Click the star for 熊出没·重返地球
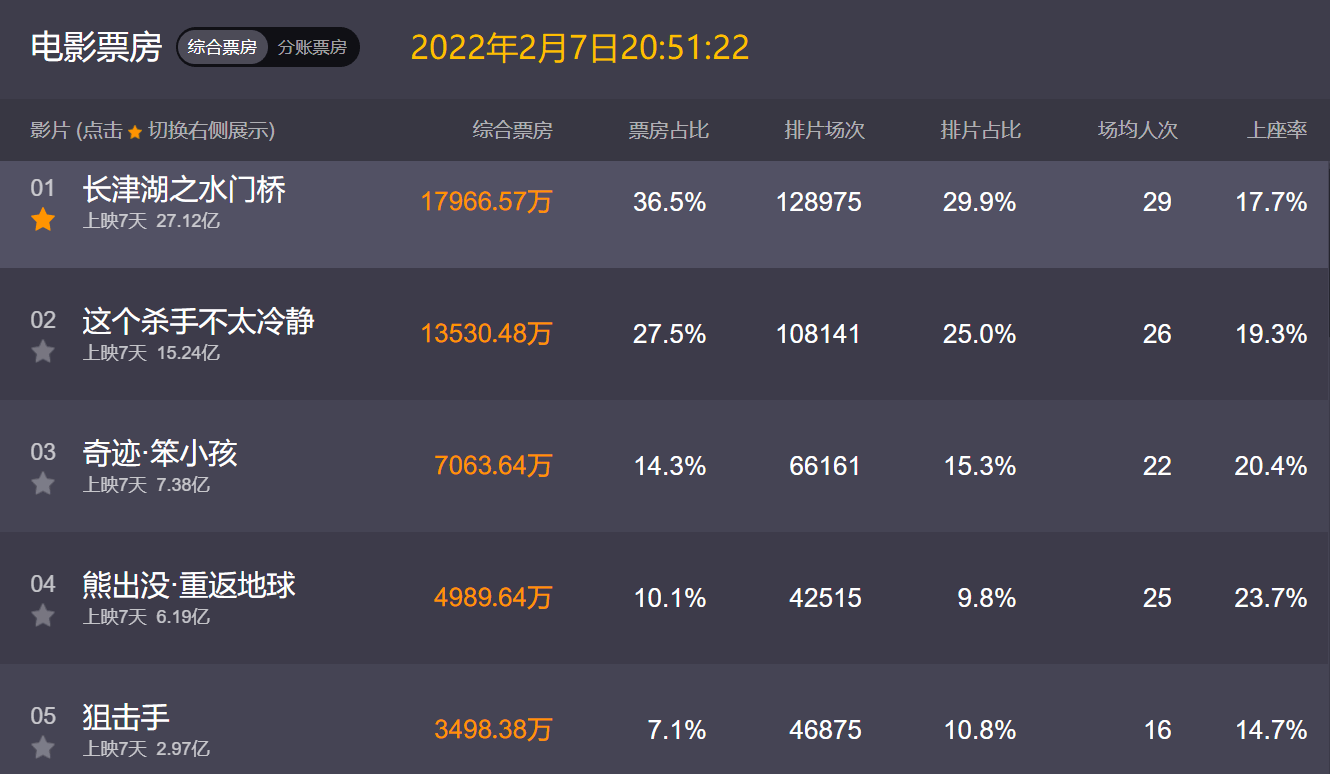Screen dimensions: 1330x774 43,616
